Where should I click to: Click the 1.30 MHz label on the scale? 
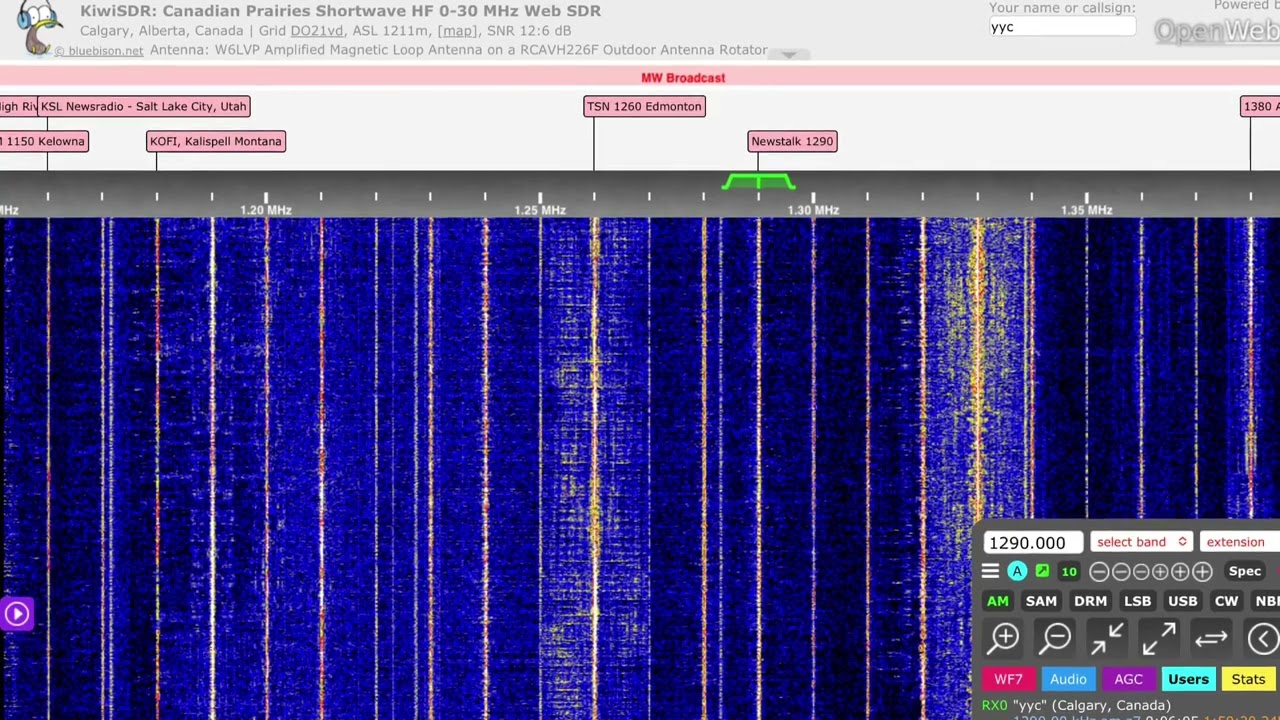pyautogui.click(x=813, y=210)
